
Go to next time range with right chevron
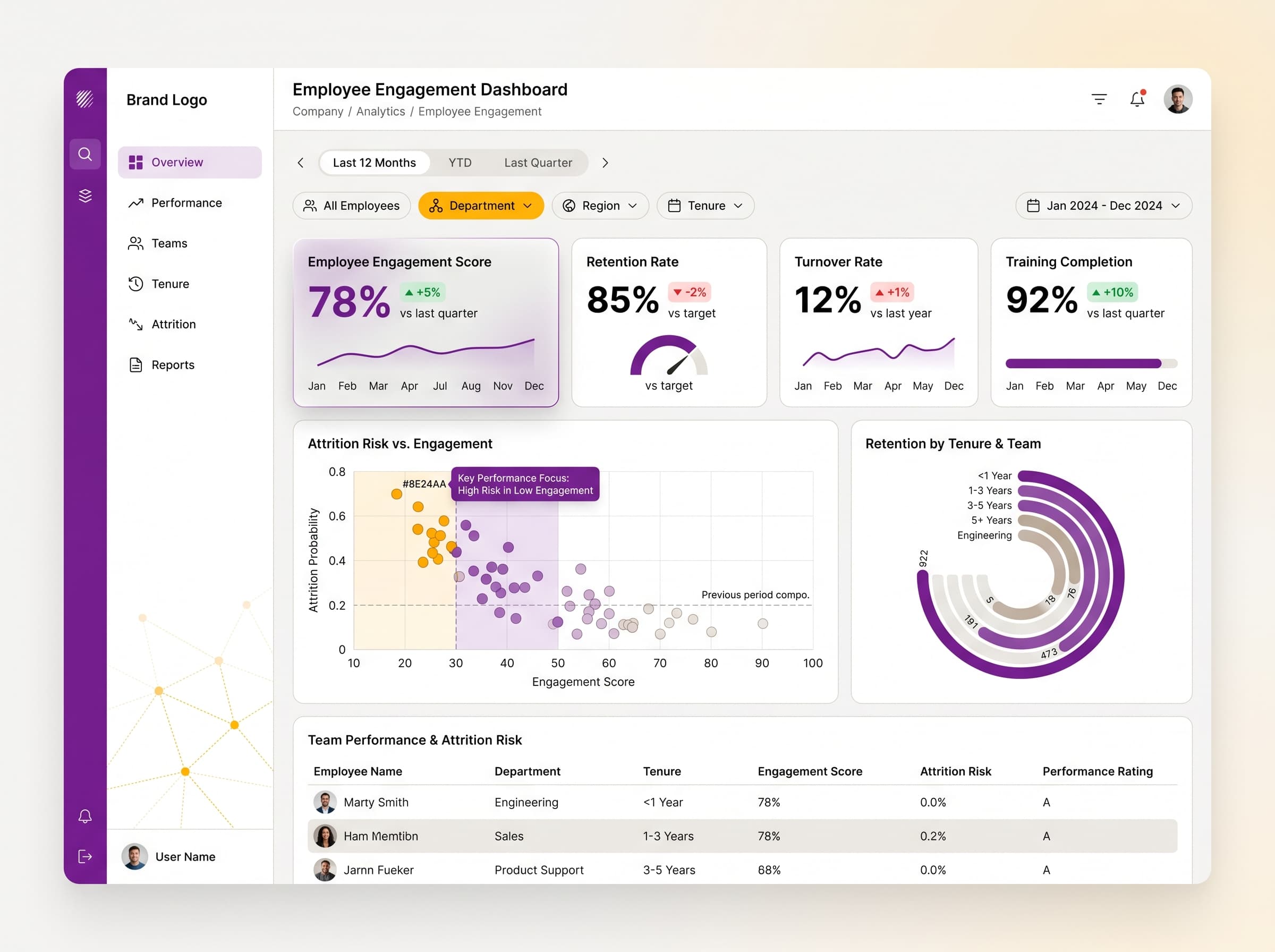tap(605, 163)
